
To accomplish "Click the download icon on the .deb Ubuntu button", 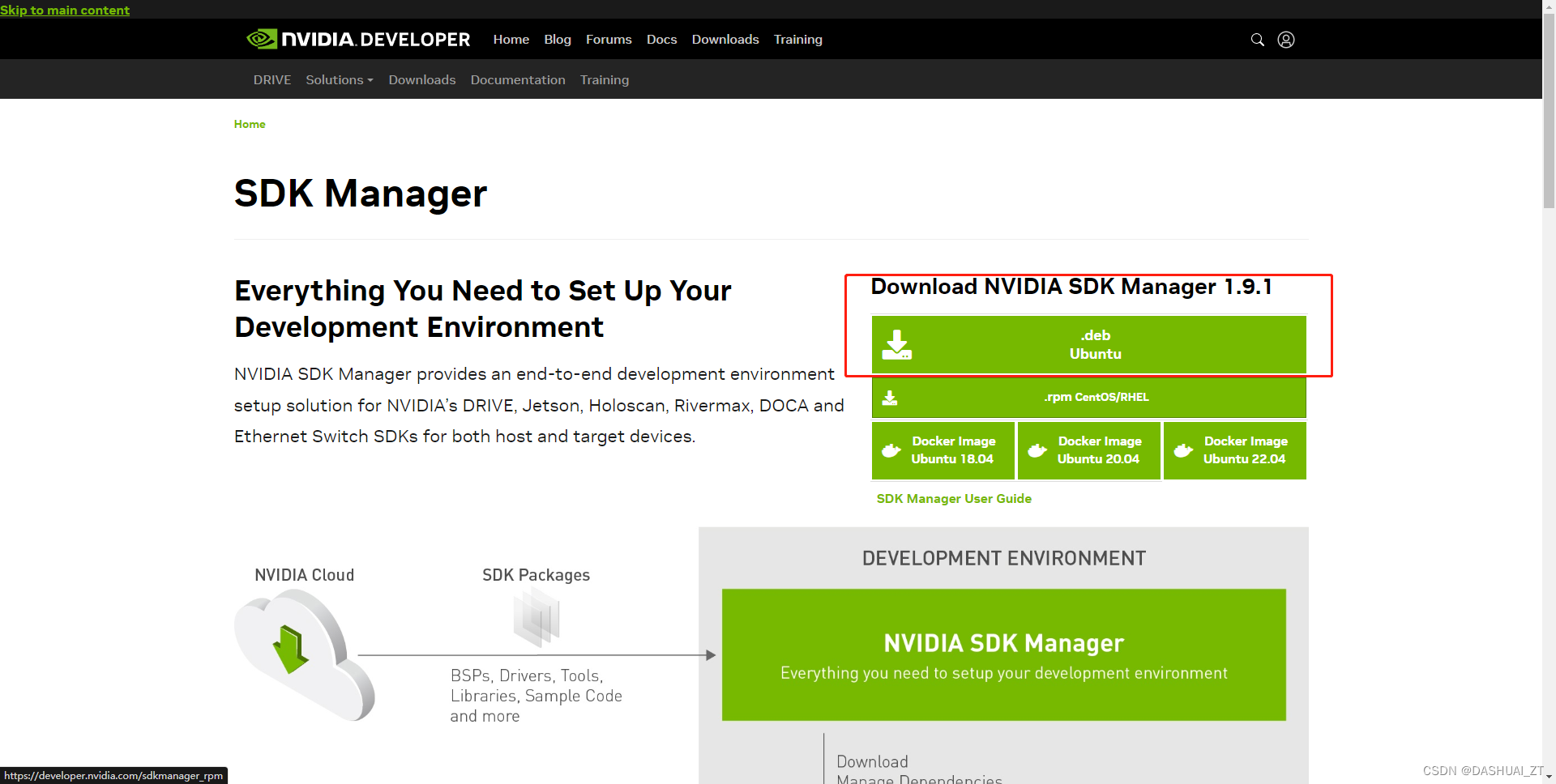I will pyautogui.click(x=897, y=344).
